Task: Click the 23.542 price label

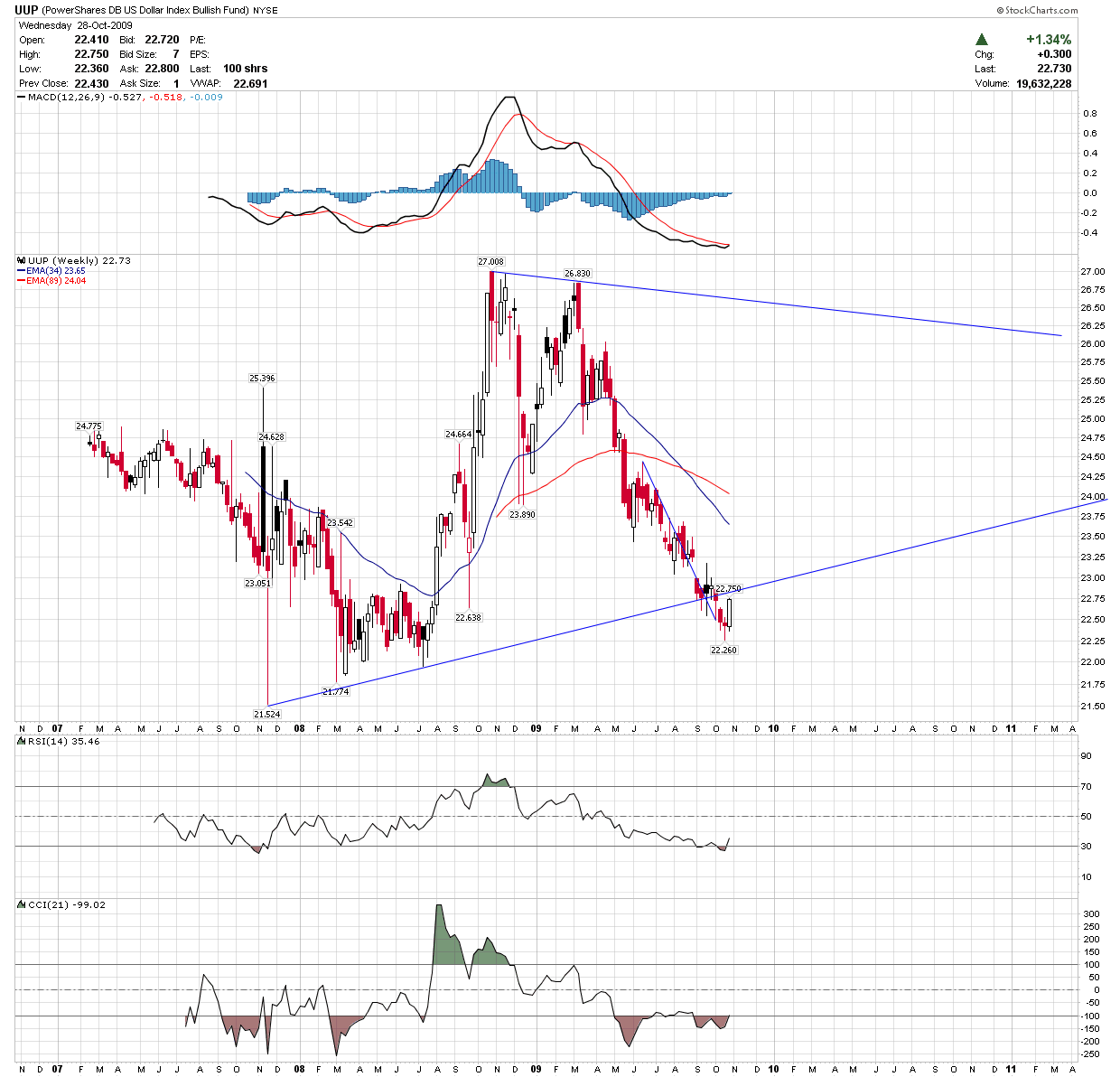Action: coord(340,523)
